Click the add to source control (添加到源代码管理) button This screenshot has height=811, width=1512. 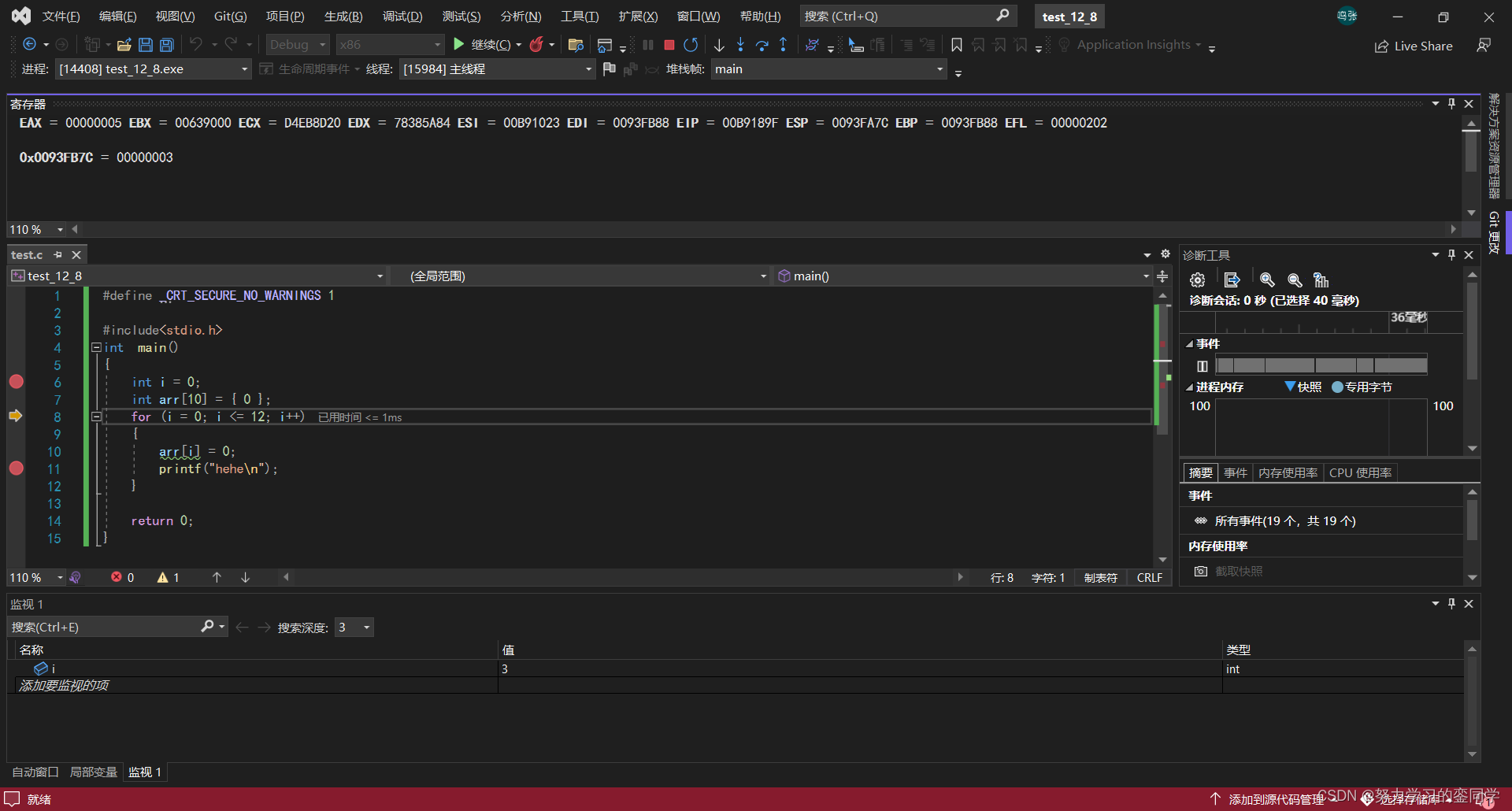(x=1269, y=799)
